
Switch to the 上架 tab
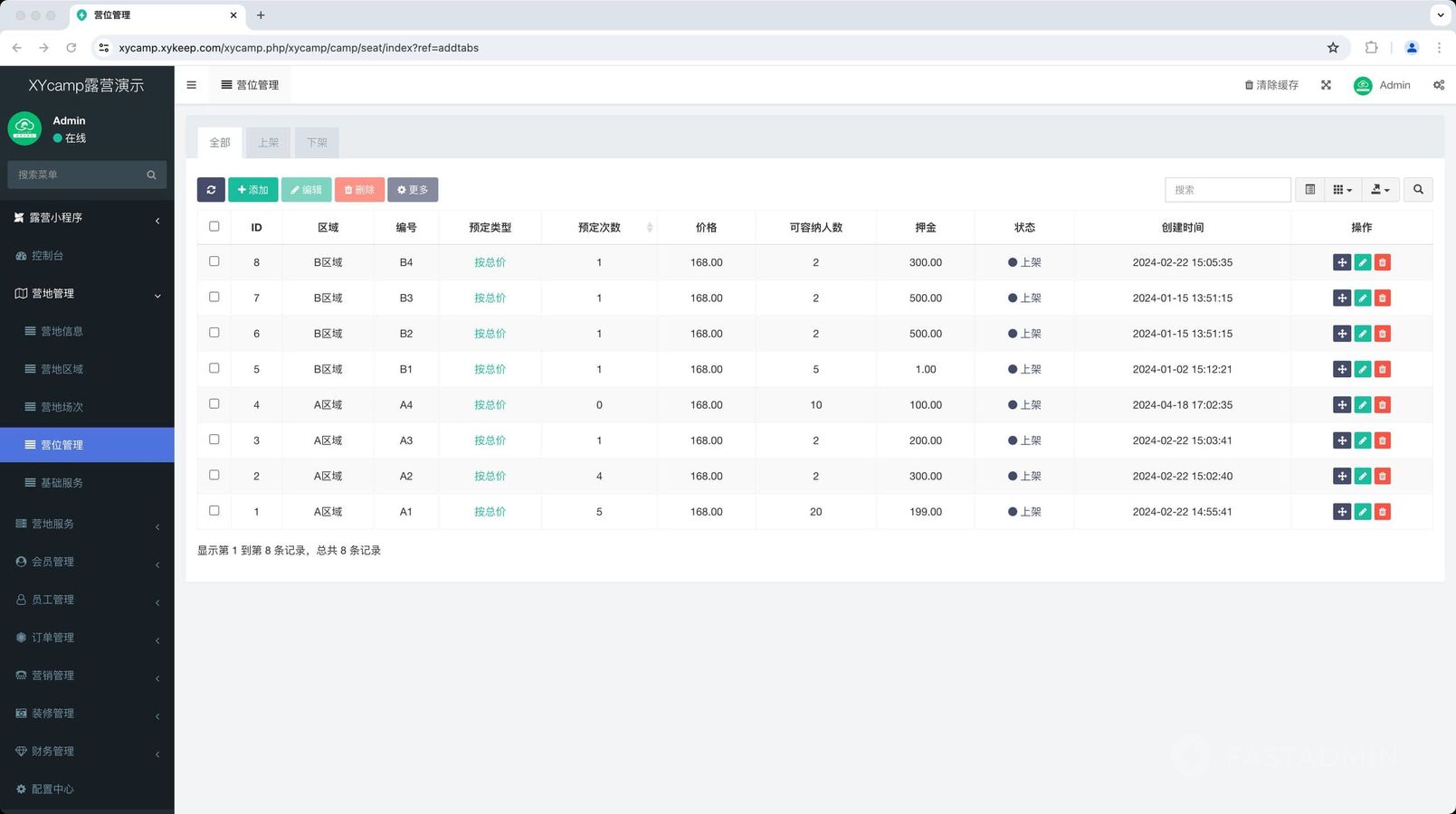point(269,143)
